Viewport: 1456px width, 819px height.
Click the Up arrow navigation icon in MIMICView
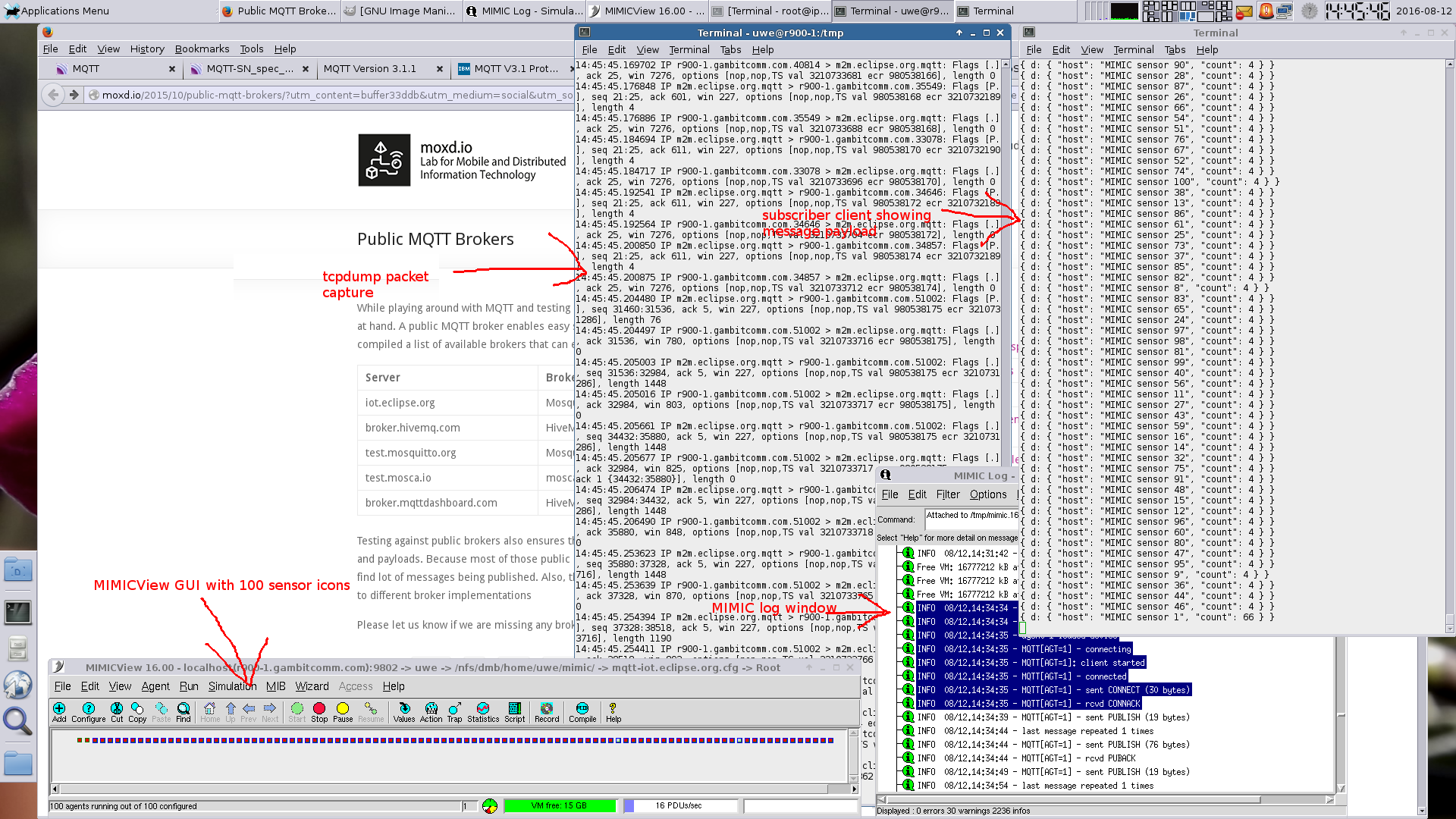point(231,712)
